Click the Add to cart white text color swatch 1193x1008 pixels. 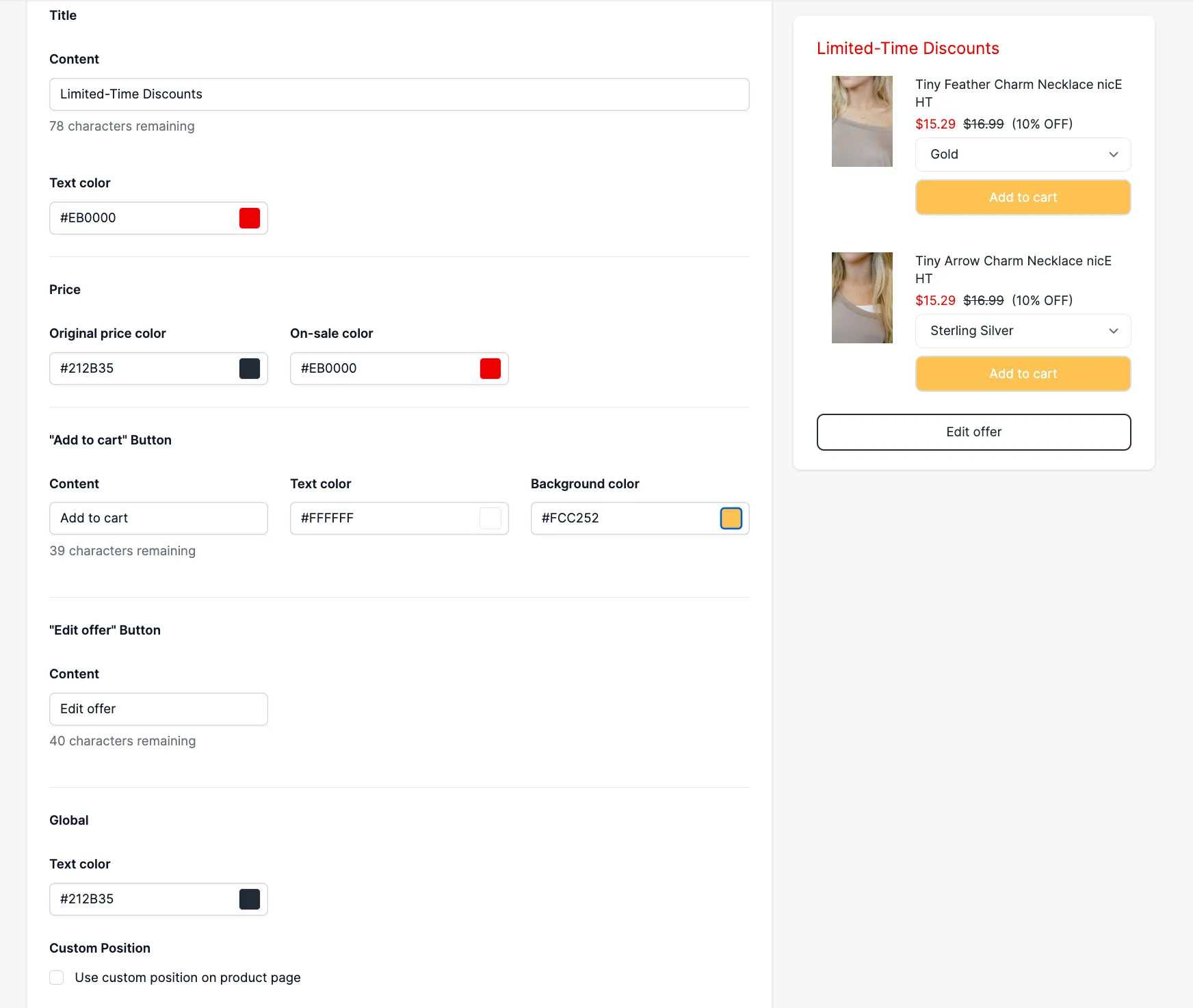(x=490, y=518)
